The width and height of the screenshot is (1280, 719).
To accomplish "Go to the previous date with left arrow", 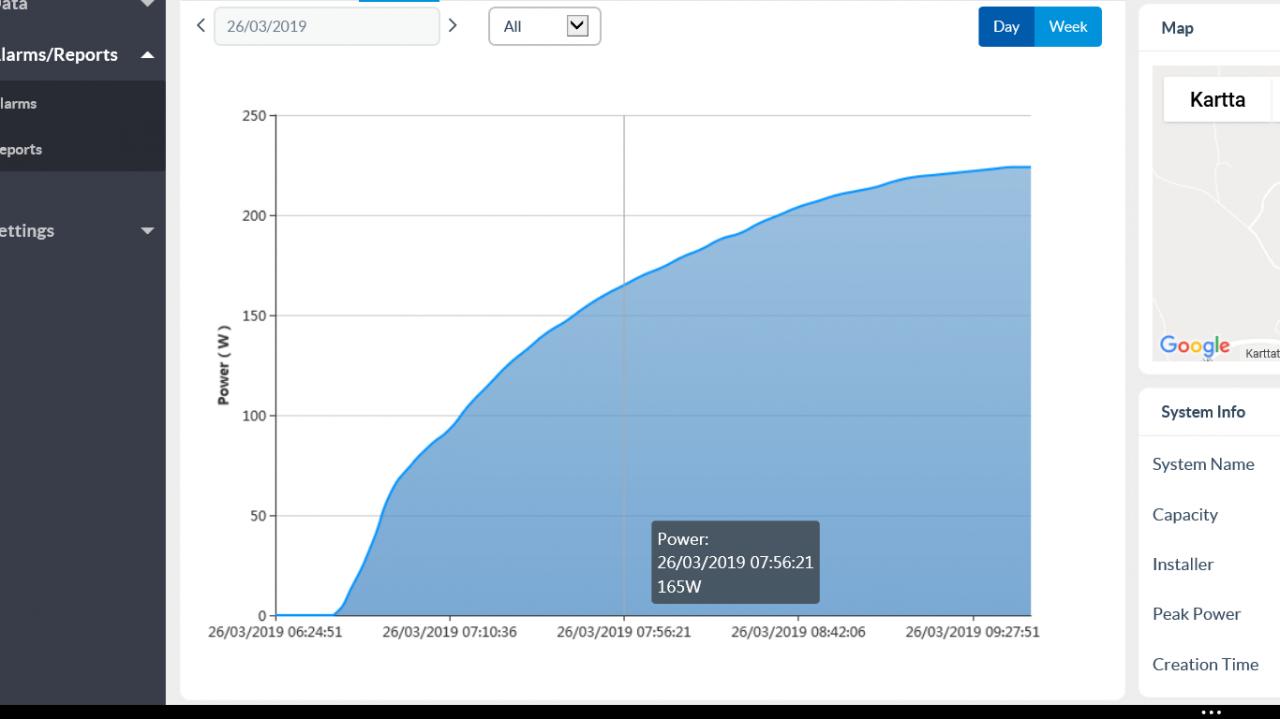I will pyautogui.click(x=201, y=26).
